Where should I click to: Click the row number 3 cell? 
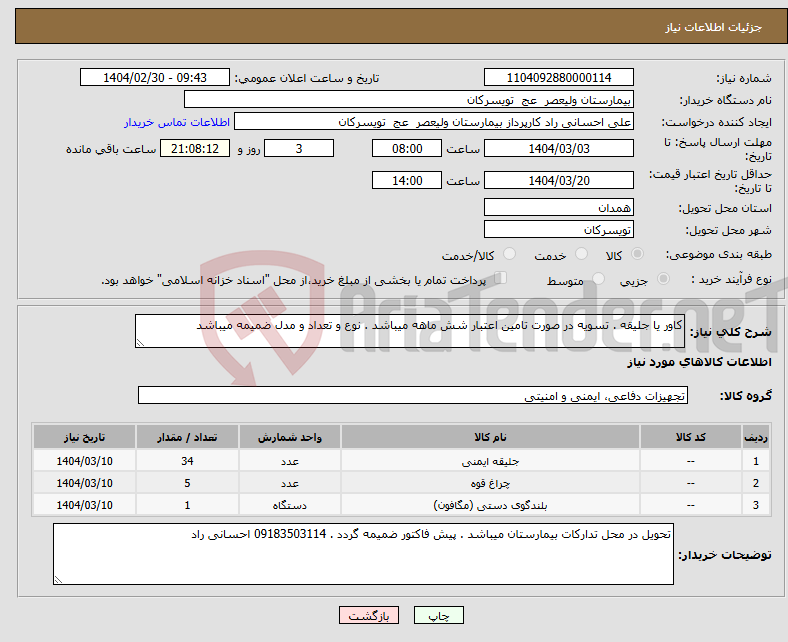pos(756,505)
